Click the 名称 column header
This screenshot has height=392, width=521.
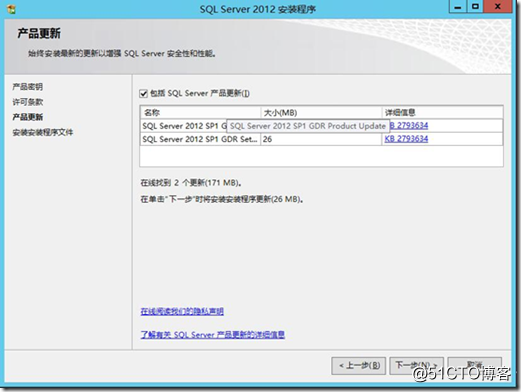200,113
